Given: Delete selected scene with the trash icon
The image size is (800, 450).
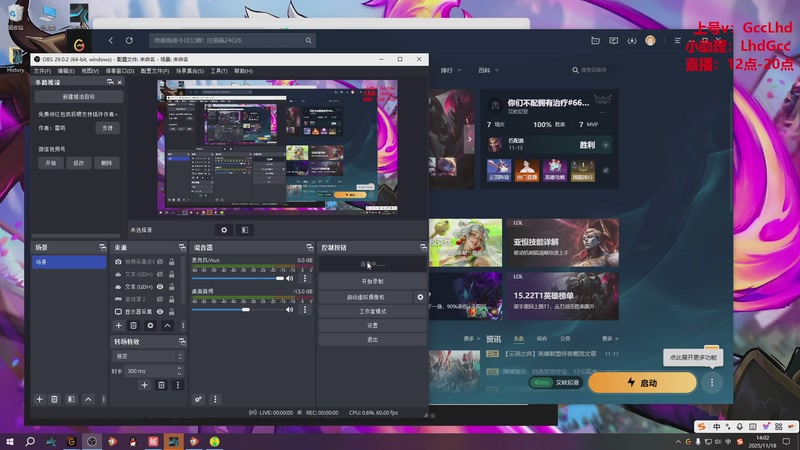Looking at the screenshot, I should (x=54, y=399).
